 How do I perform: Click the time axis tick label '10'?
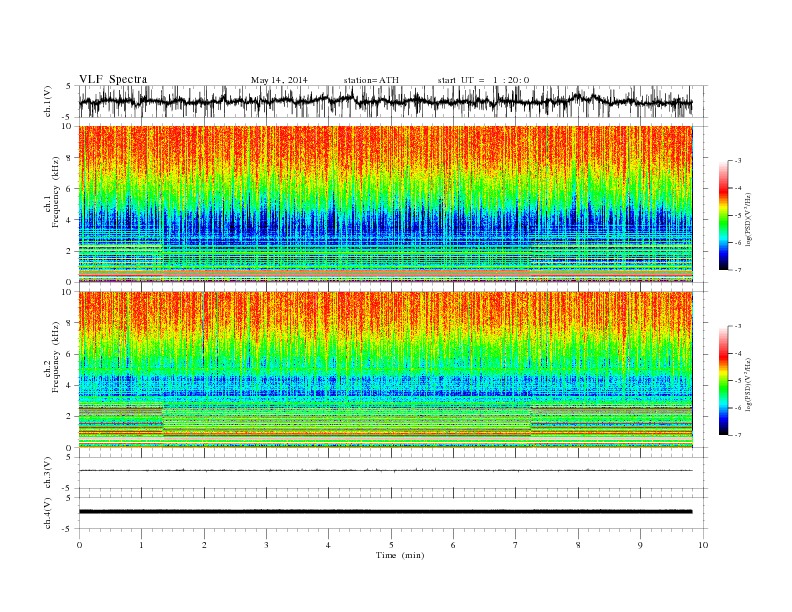pyautogui.click(x=703, y=545)
